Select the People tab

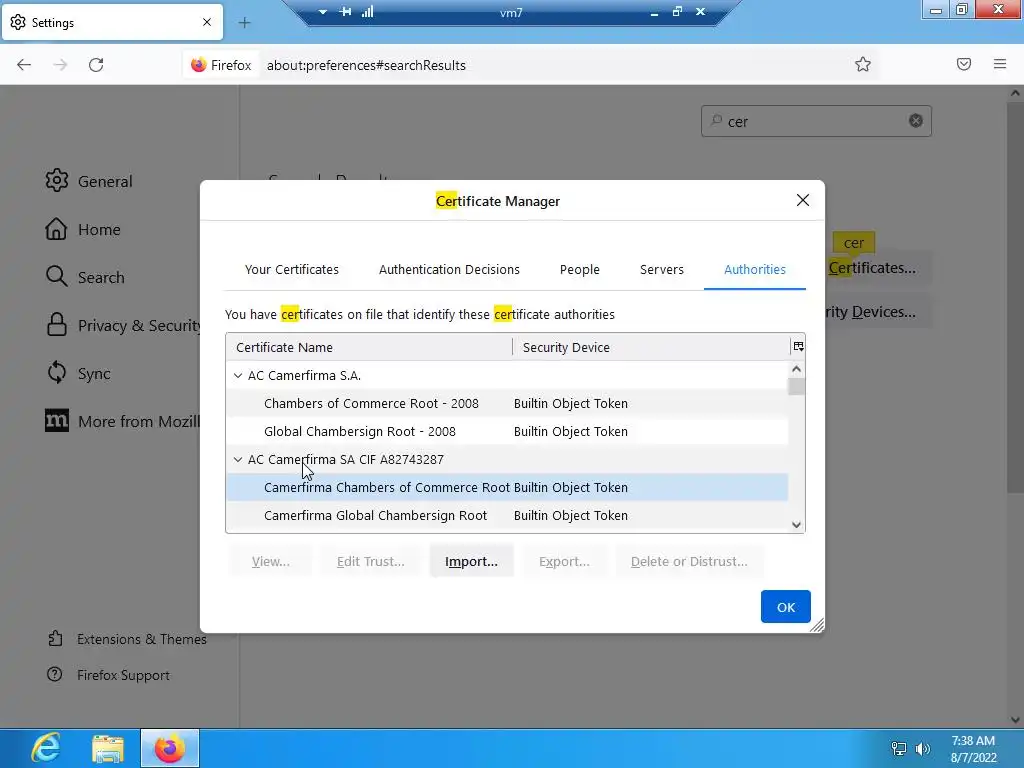[579, 269]
